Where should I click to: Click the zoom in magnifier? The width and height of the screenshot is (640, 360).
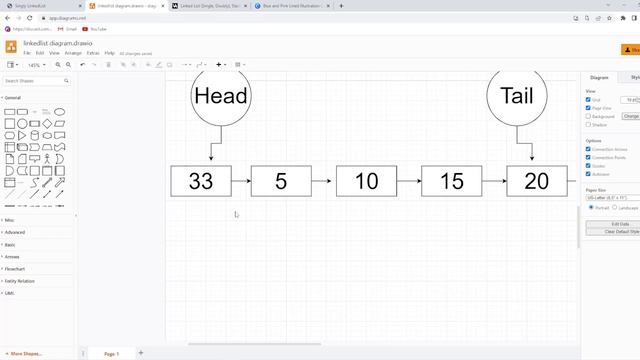point(58,64)
